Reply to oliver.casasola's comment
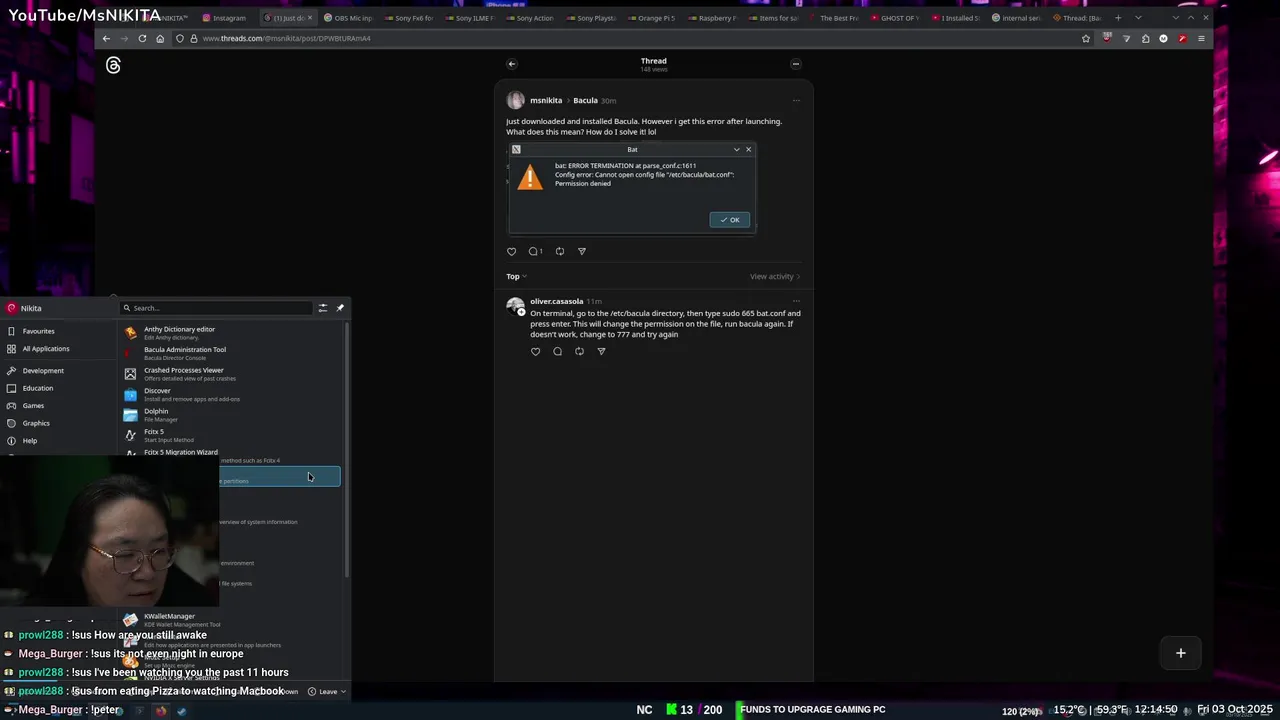This screenshot has height=720, width=1280. coord(557,351)
